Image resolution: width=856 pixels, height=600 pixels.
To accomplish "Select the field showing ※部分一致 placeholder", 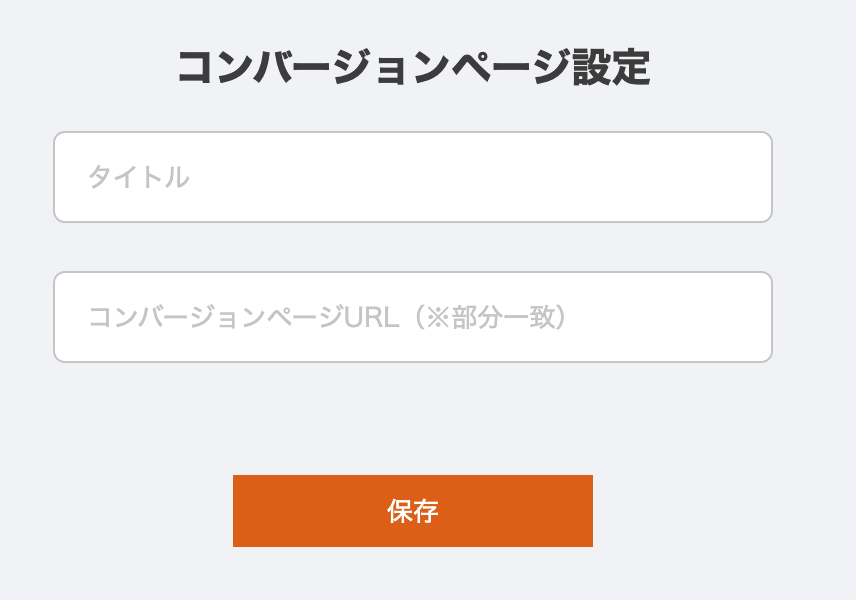I will click(x=414, y=315).
